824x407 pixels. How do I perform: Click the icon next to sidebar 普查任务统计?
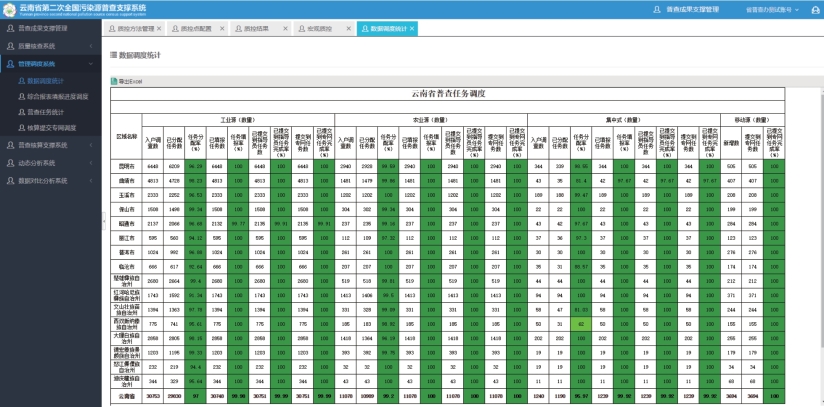click(21, 113)
